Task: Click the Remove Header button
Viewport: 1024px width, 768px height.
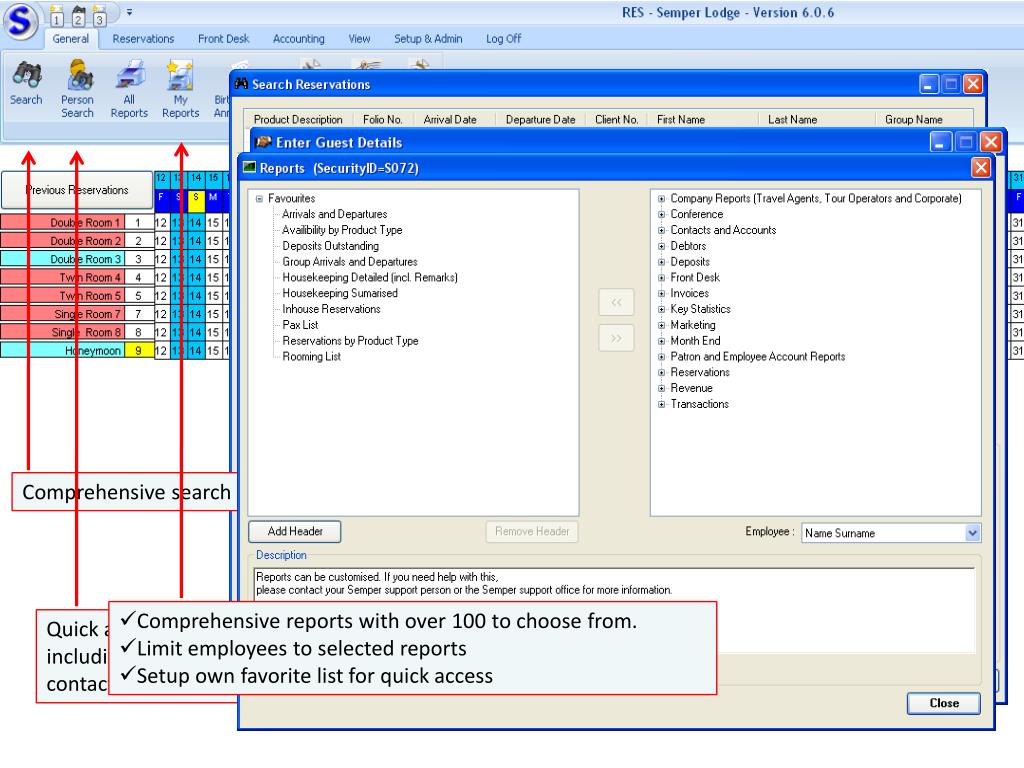Action: (x=532, y=531)
